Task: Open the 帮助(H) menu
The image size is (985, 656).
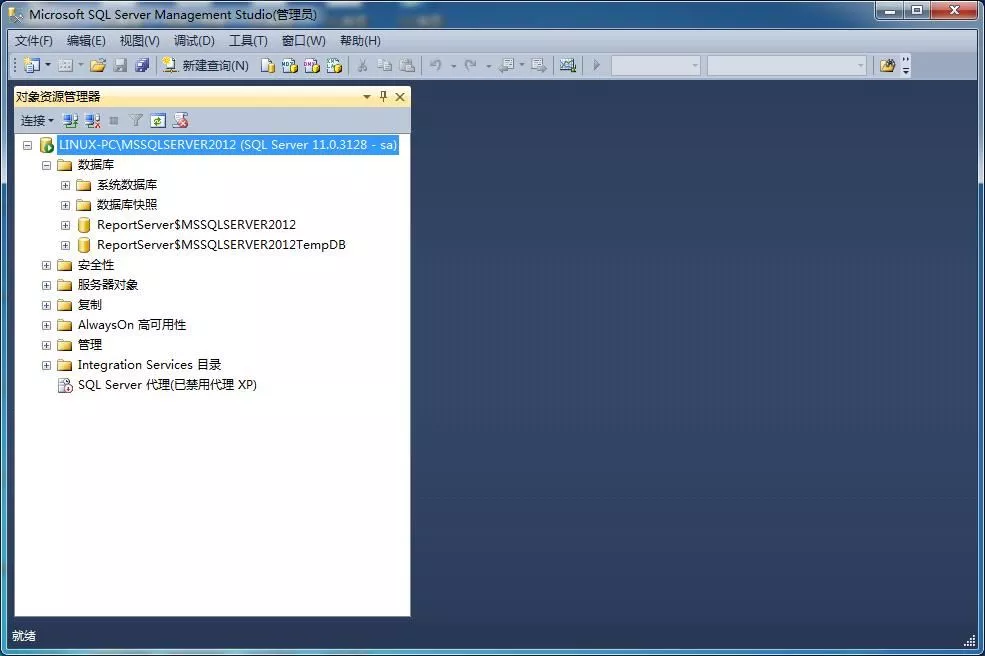Action: click(x=360, y=41)
